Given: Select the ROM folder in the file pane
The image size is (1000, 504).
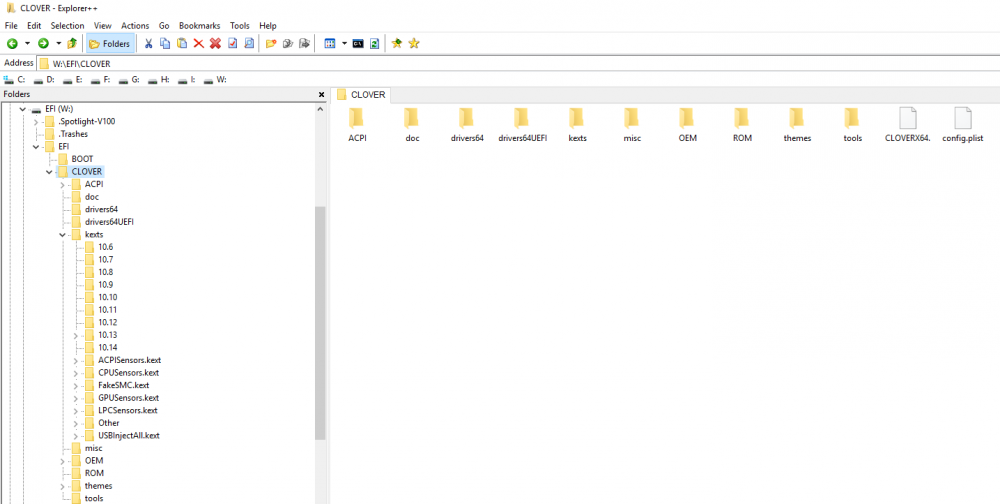Looking at the screenshot, I should pyautogui.click(x=743, y=125).
